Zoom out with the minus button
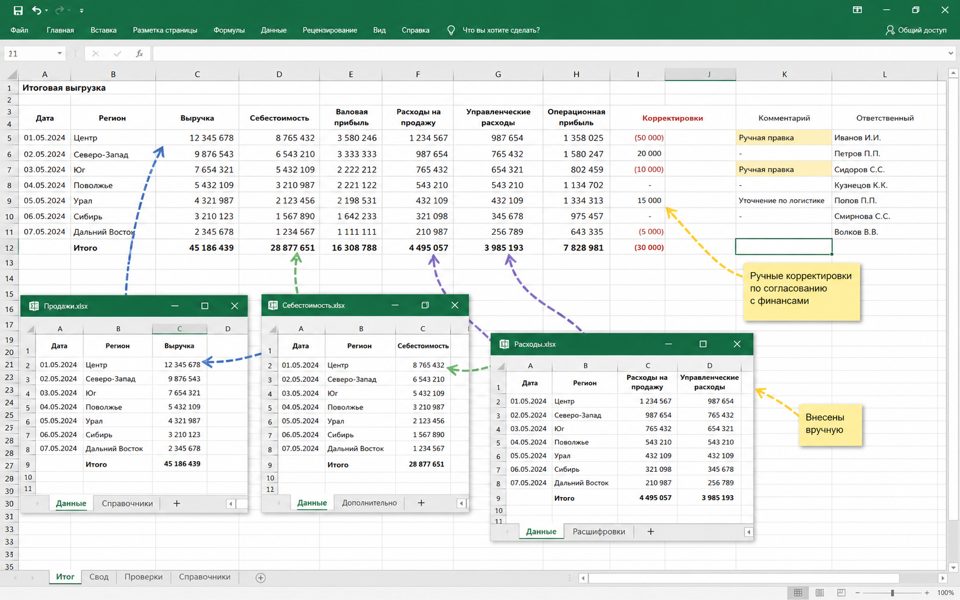The width and height of the screenshot is (960, 600). [x=857, y=593]
